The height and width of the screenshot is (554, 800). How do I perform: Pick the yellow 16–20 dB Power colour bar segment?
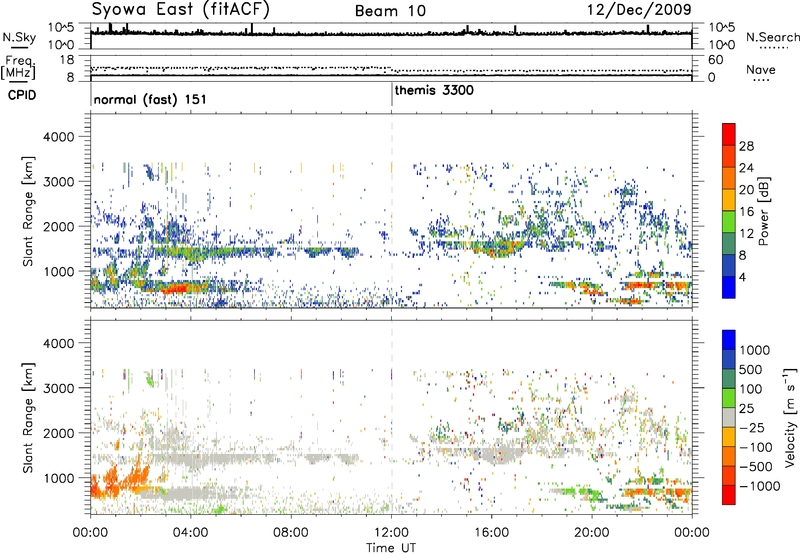click(x=729, y=200)
